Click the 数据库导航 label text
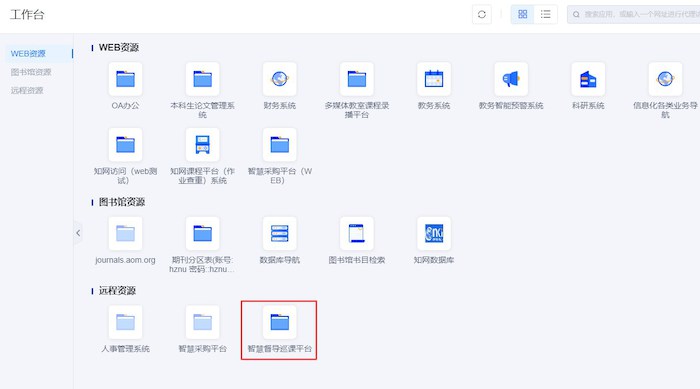This screenshot has height=389, width=700. pyautogui.click(x=280, y=260)
